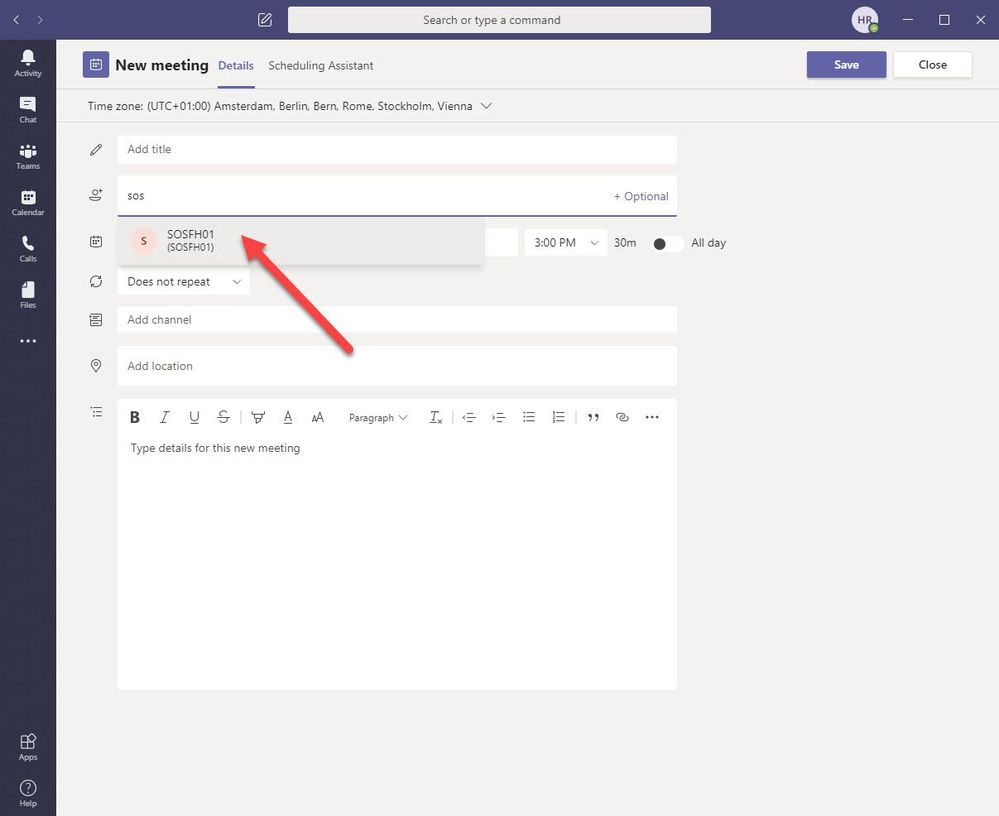999x816 pixels.
Task: Open the Chat section
Action: pyautogui.click(x=28, y=110)
